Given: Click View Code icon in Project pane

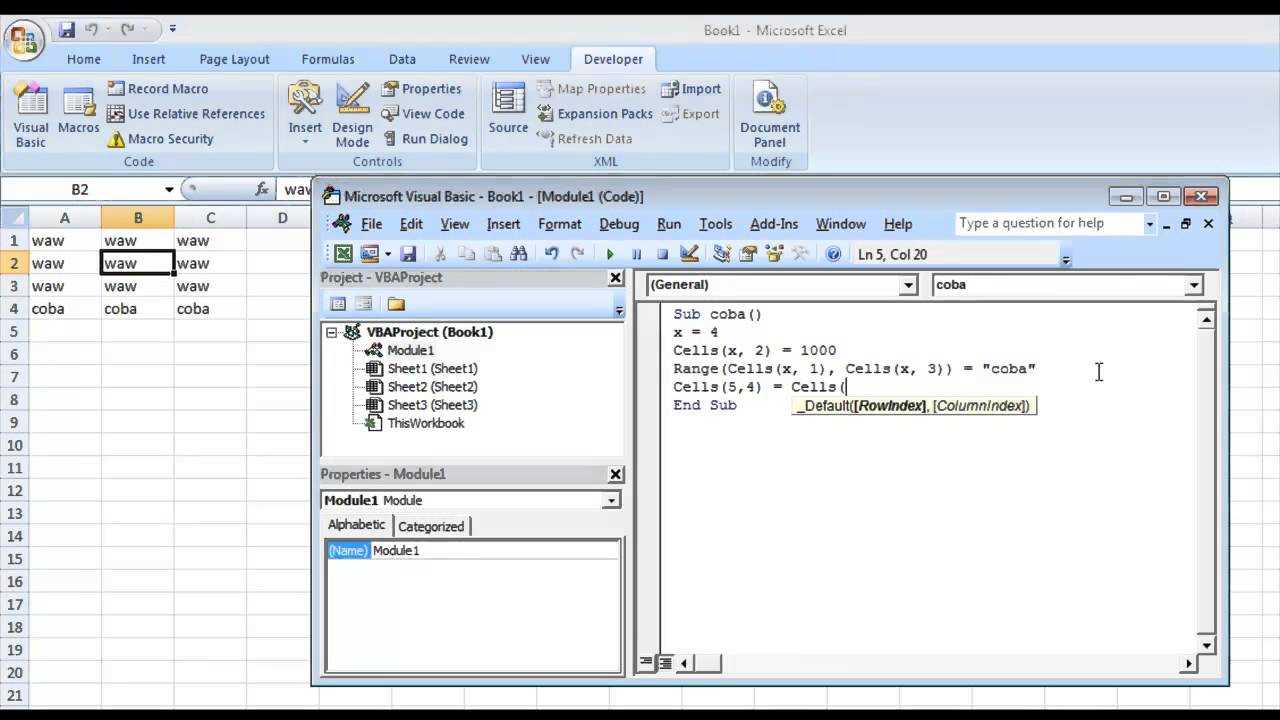Looking at the screenshot, I should (x=338, y=304).
